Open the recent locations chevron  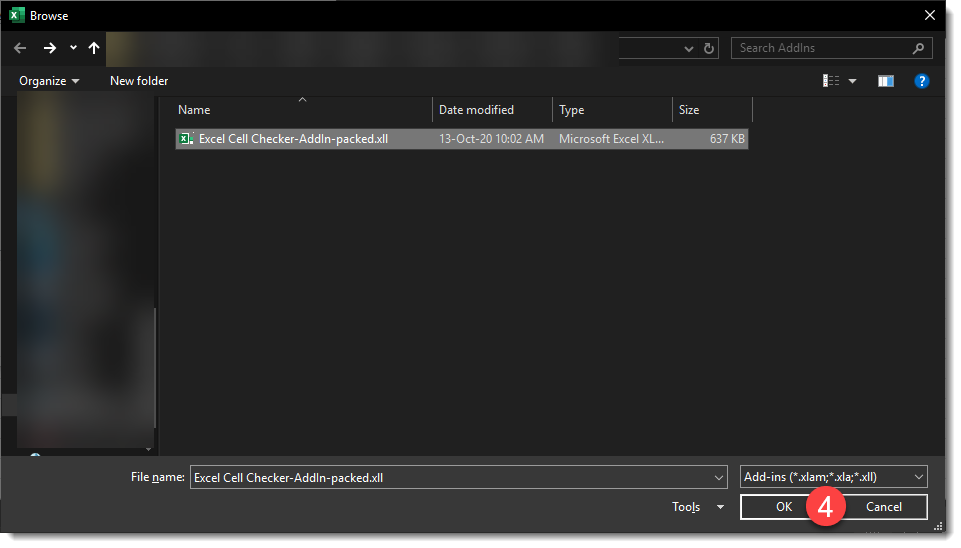coord(74,47)
